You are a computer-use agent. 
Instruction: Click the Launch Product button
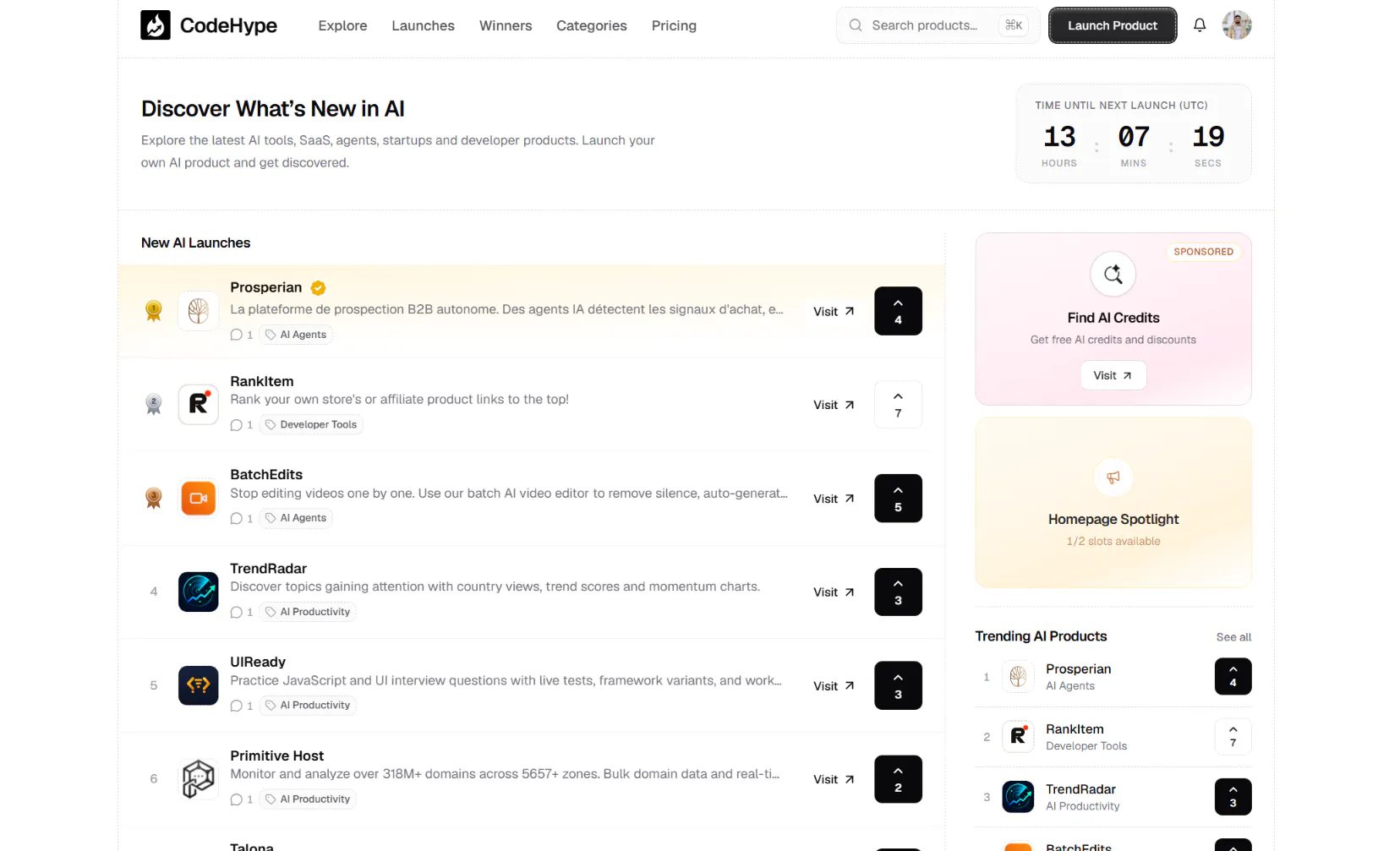pos(1113,25)
